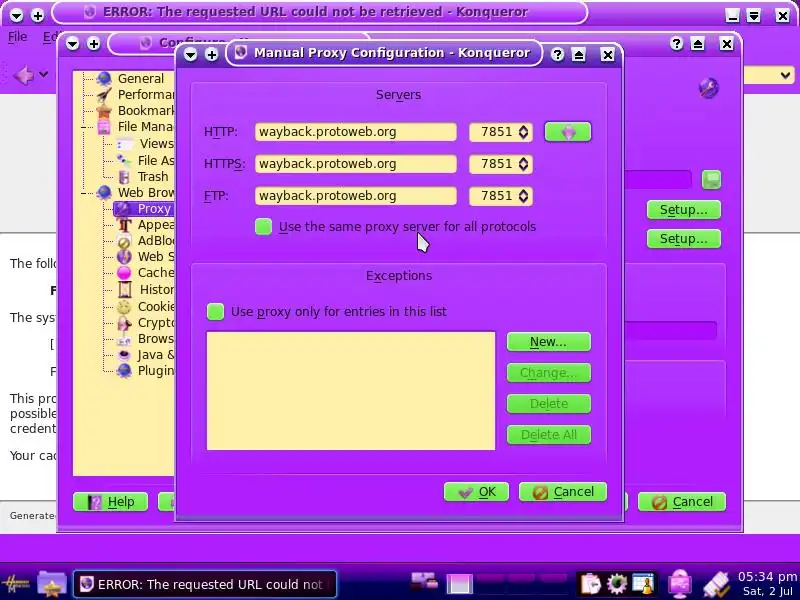The image size is (800, 600).
Task: Click the HTTP proxy server text field
Action: 356,132
